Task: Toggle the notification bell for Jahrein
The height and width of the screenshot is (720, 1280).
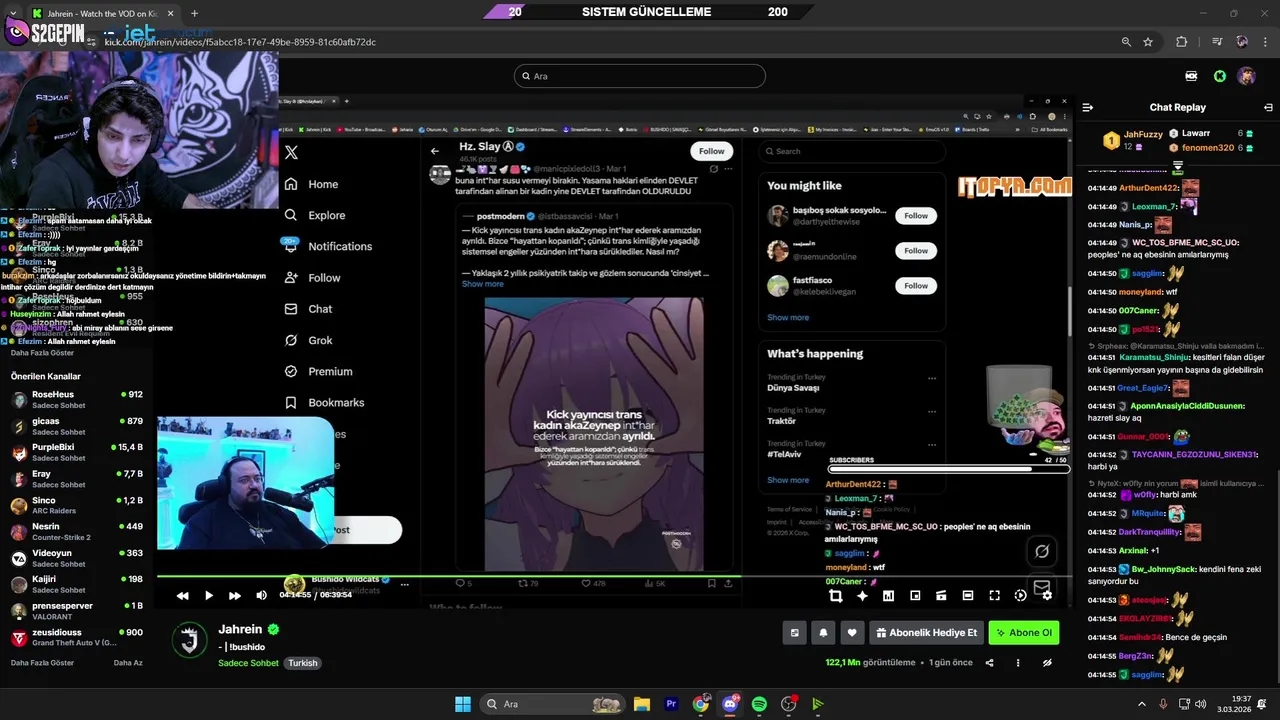Action: click(823, 633)
